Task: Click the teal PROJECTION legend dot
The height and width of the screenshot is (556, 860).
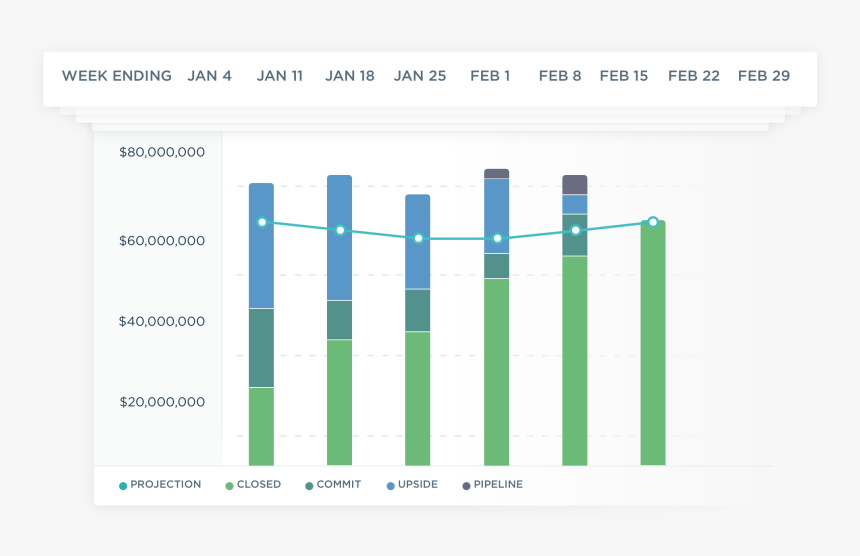Action: [x=123, y=486]
